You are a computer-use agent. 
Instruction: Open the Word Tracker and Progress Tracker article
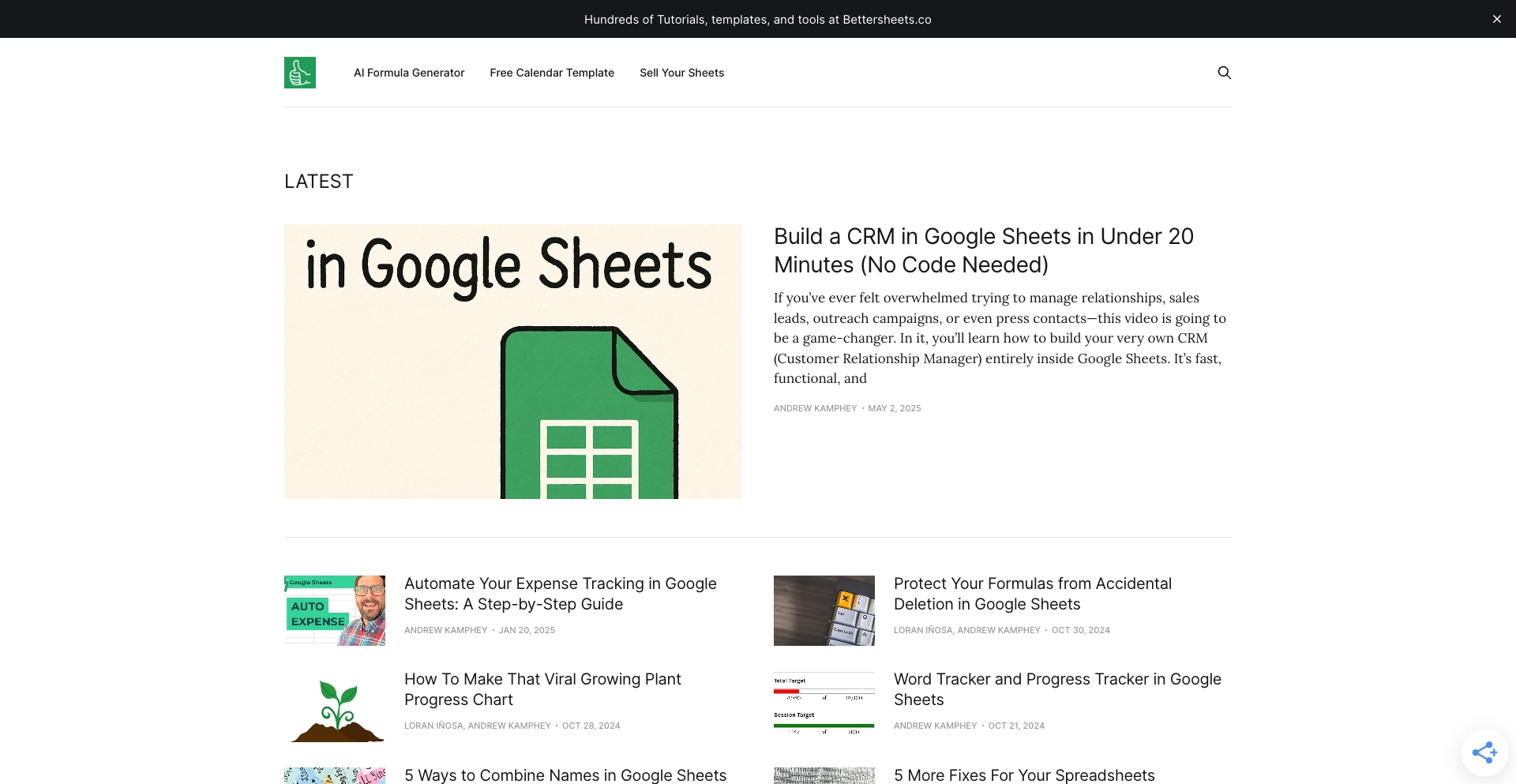pyautogui.click(x=1057, y=688)
